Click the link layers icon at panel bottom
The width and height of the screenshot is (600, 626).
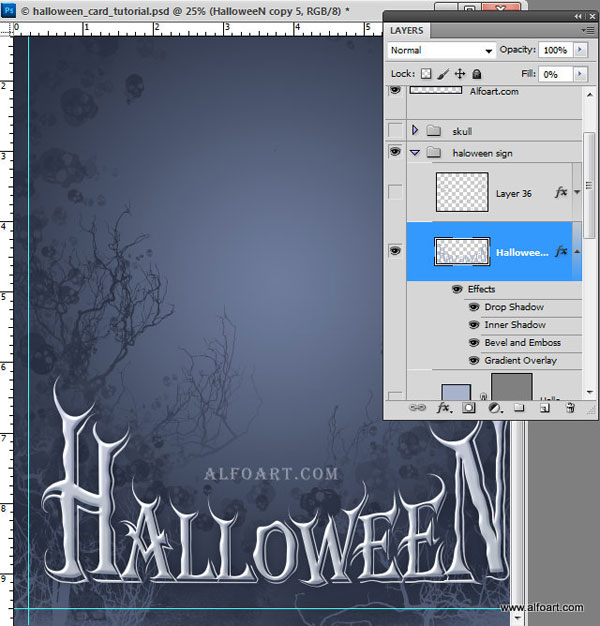(417, 408)
